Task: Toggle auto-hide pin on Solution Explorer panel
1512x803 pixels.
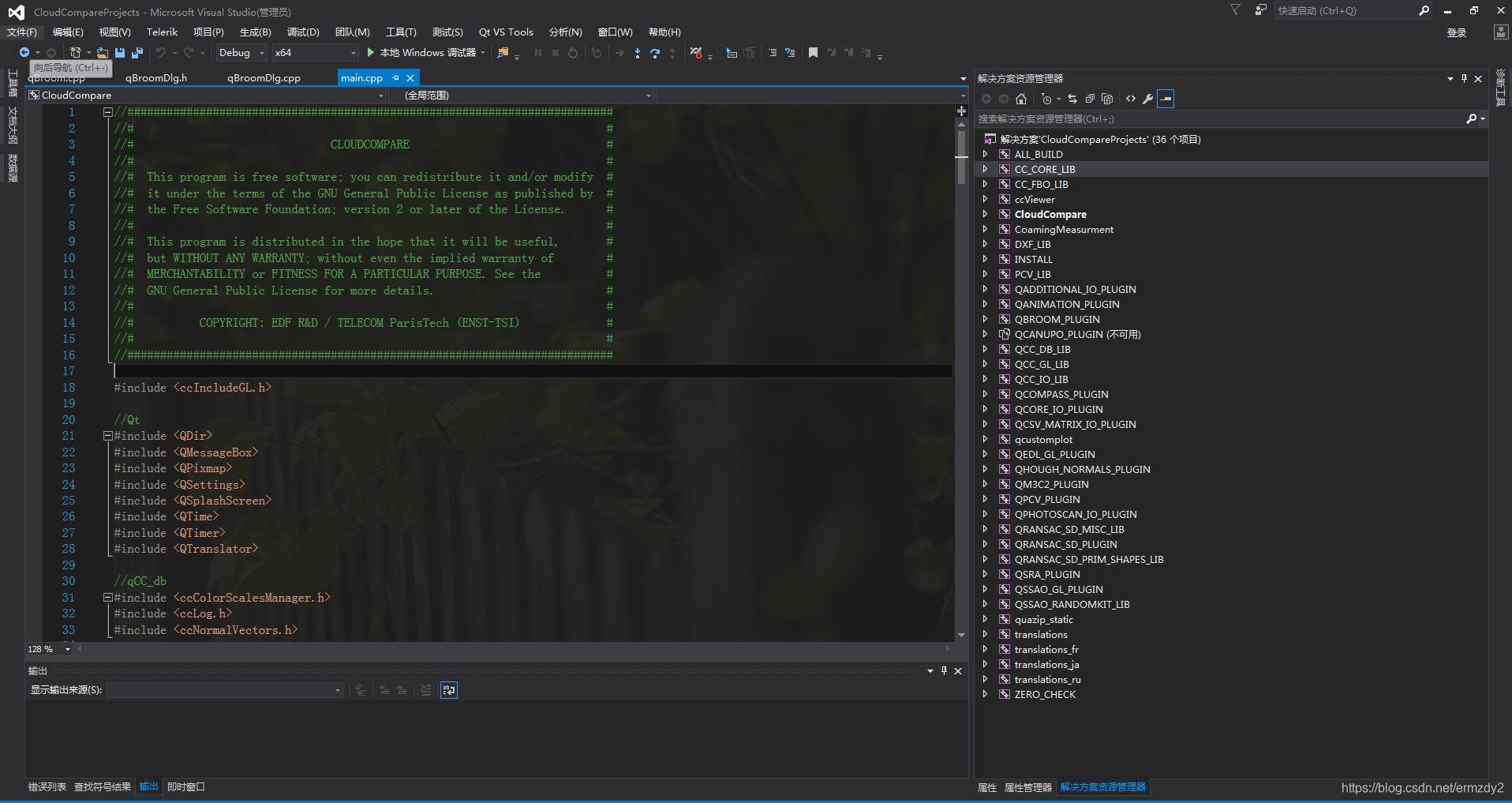Action: (1464, 78)
